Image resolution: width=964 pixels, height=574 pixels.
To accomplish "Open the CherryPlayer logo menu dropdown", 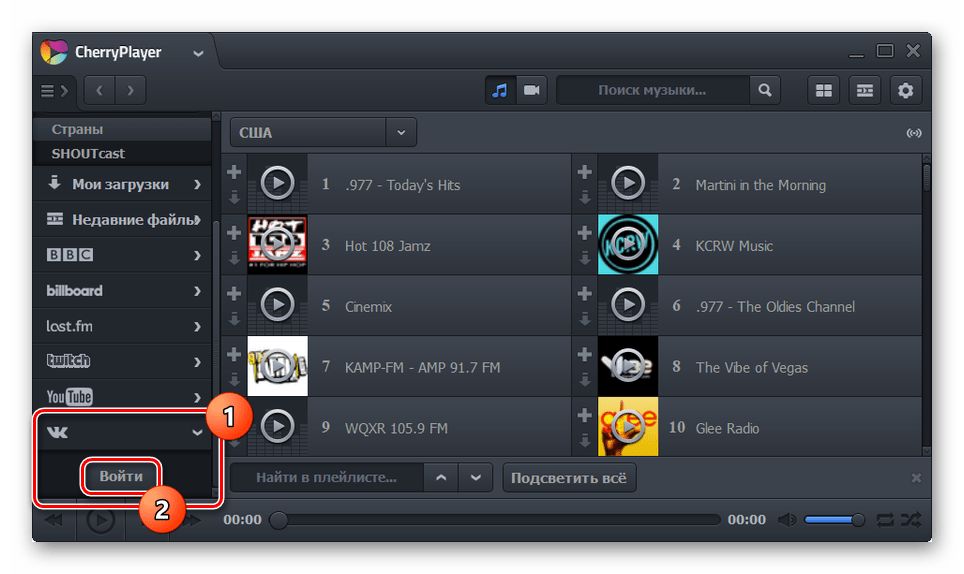I will tap(197, 53).
